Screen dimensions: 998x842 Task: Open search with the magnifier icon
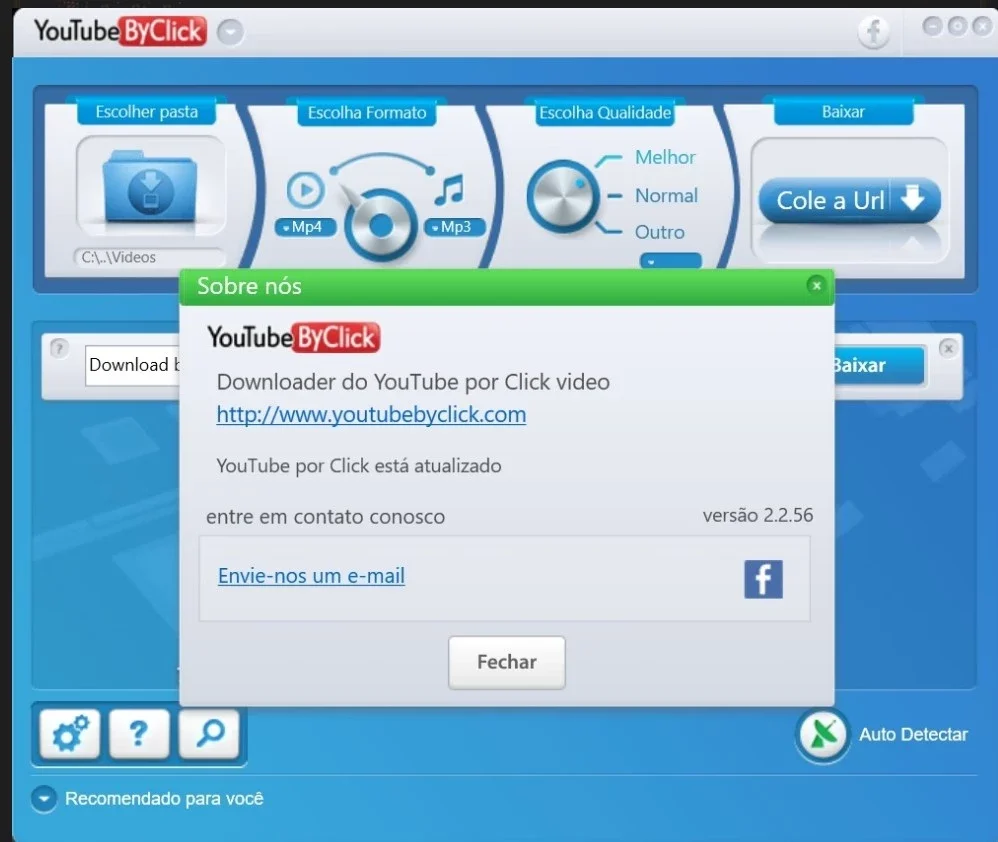pyautogui.click(x=209, y=734)
